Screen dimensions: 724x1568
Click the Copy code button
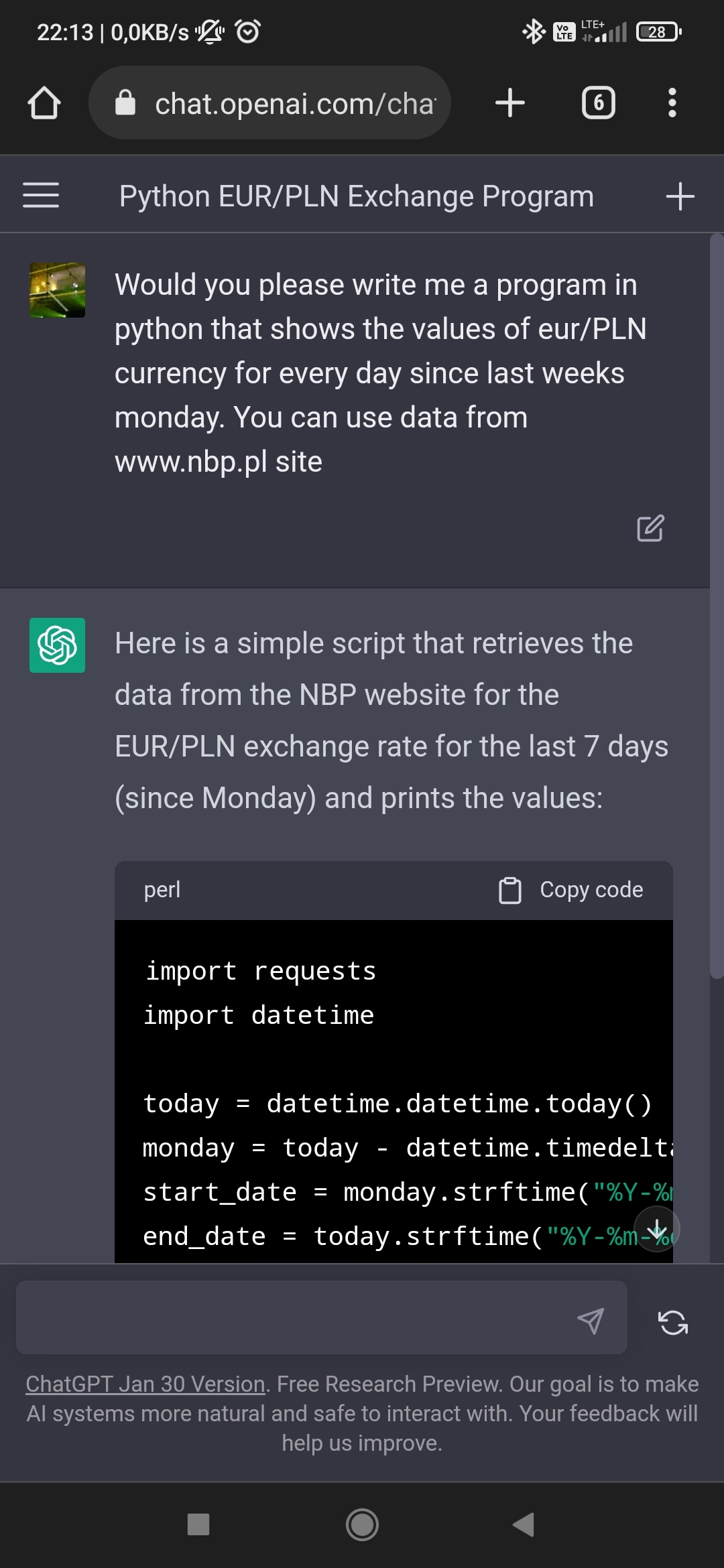[x=572, y=890]
